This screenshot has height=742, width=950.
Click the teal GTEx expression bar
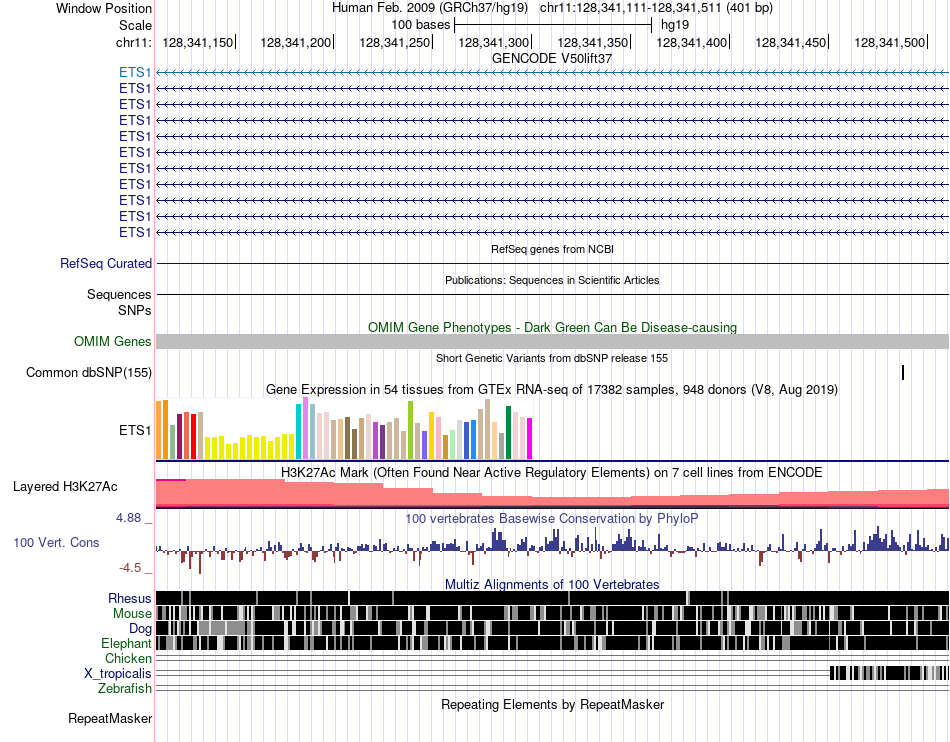click(x=299, y=431)
